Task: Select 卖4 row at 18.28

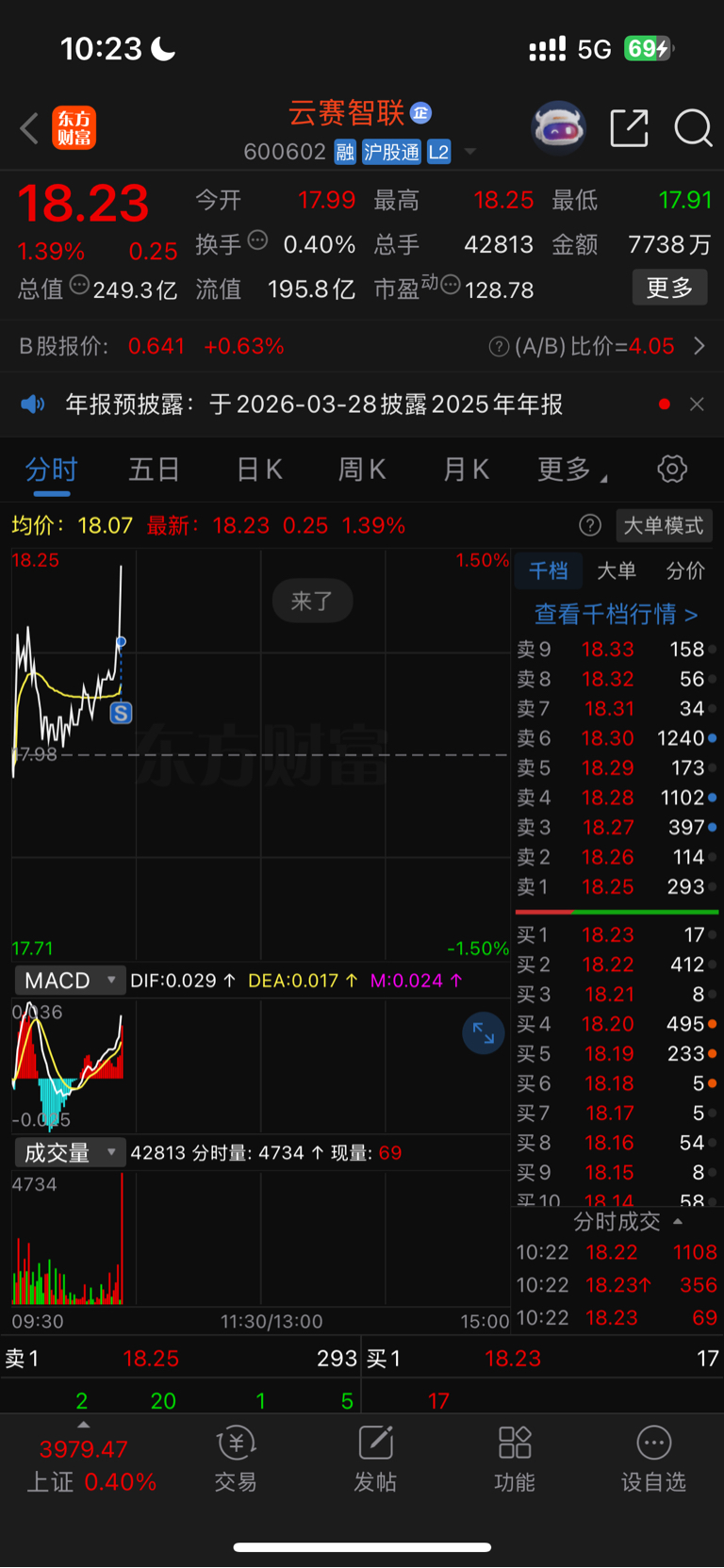Action: 617,798
